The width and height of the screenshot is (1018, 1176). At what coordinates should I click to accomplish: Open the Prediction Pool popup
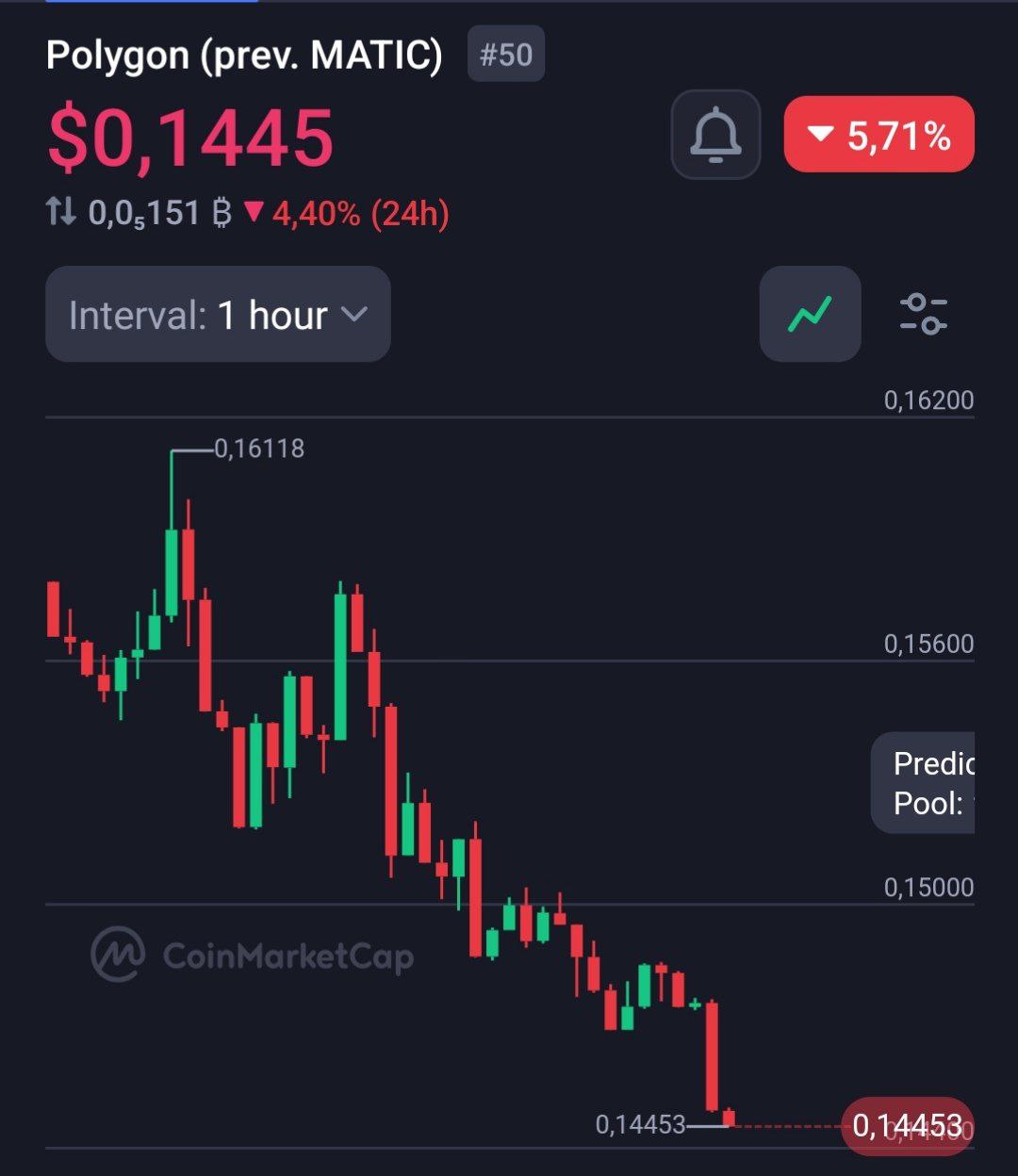(924, 783)
